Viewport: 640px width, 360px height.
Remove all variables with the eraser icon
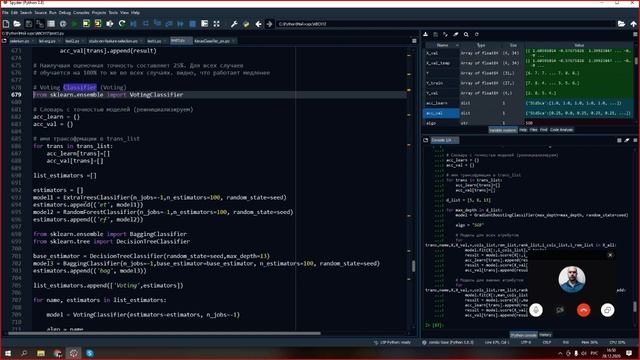[456, 35]
